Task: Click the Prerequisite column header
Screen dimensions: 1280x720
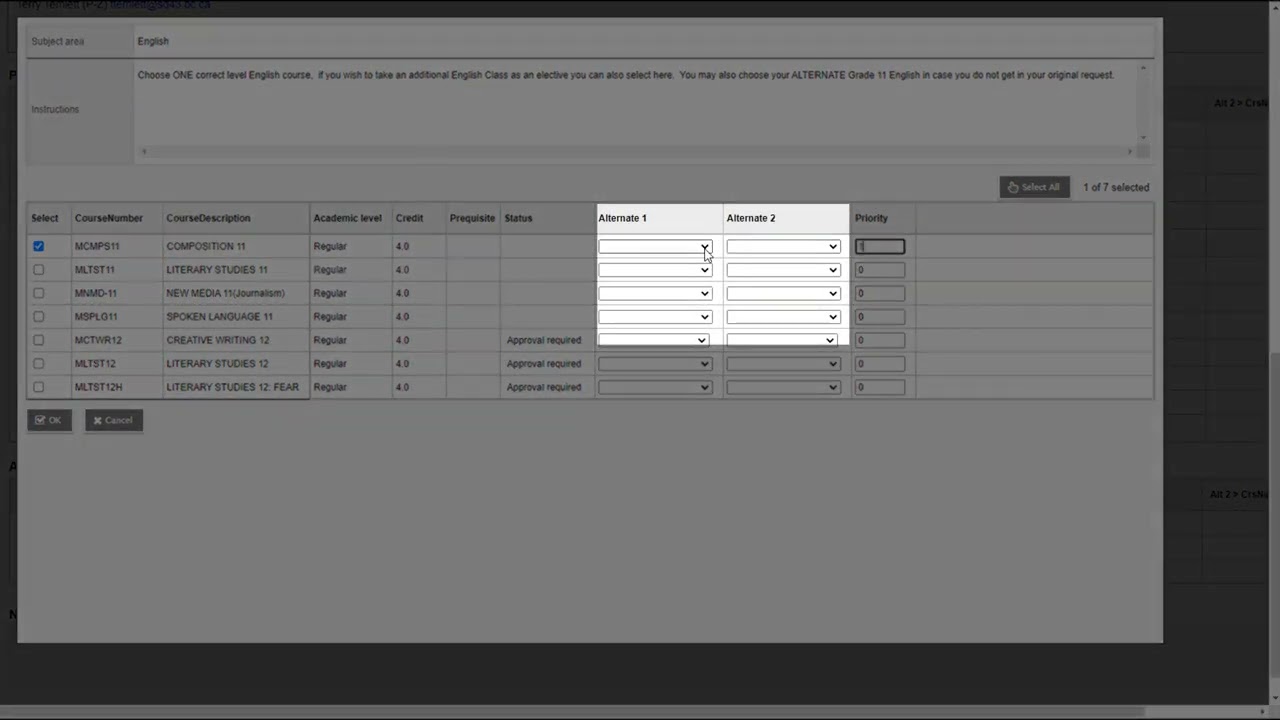Action: point(472,218)
